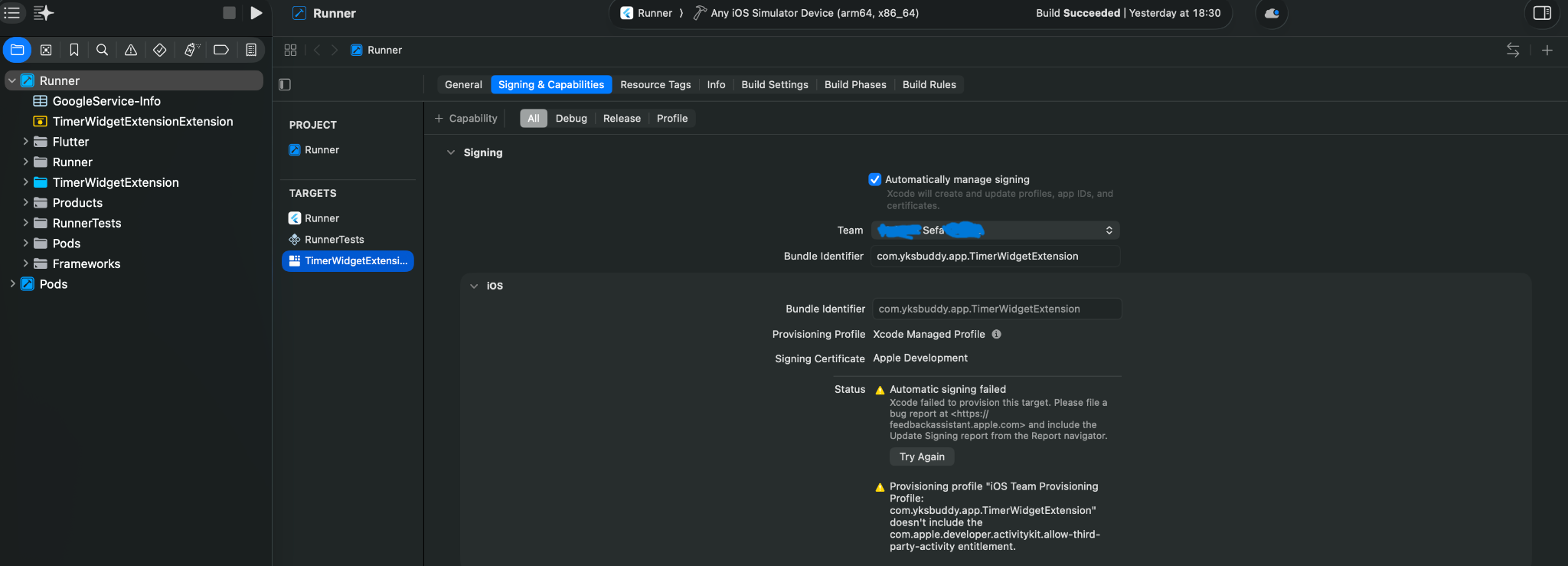Toggle the inspector panel on the right
This screenshot has height=566, width=1568.
tap(1542, 13)
